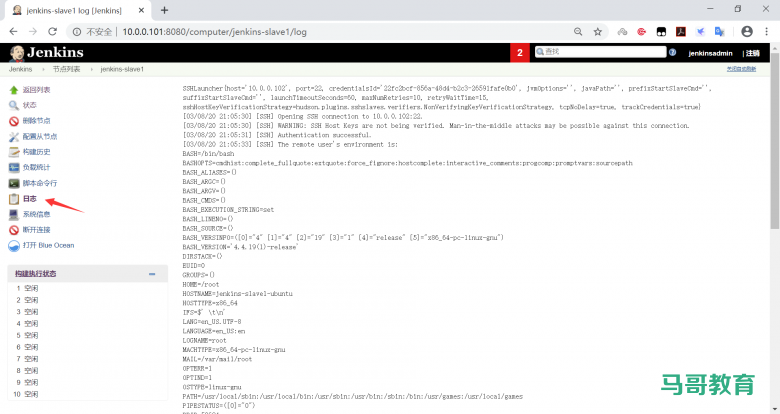Click the 删除节点 red prohibition icon

[14, 121]
